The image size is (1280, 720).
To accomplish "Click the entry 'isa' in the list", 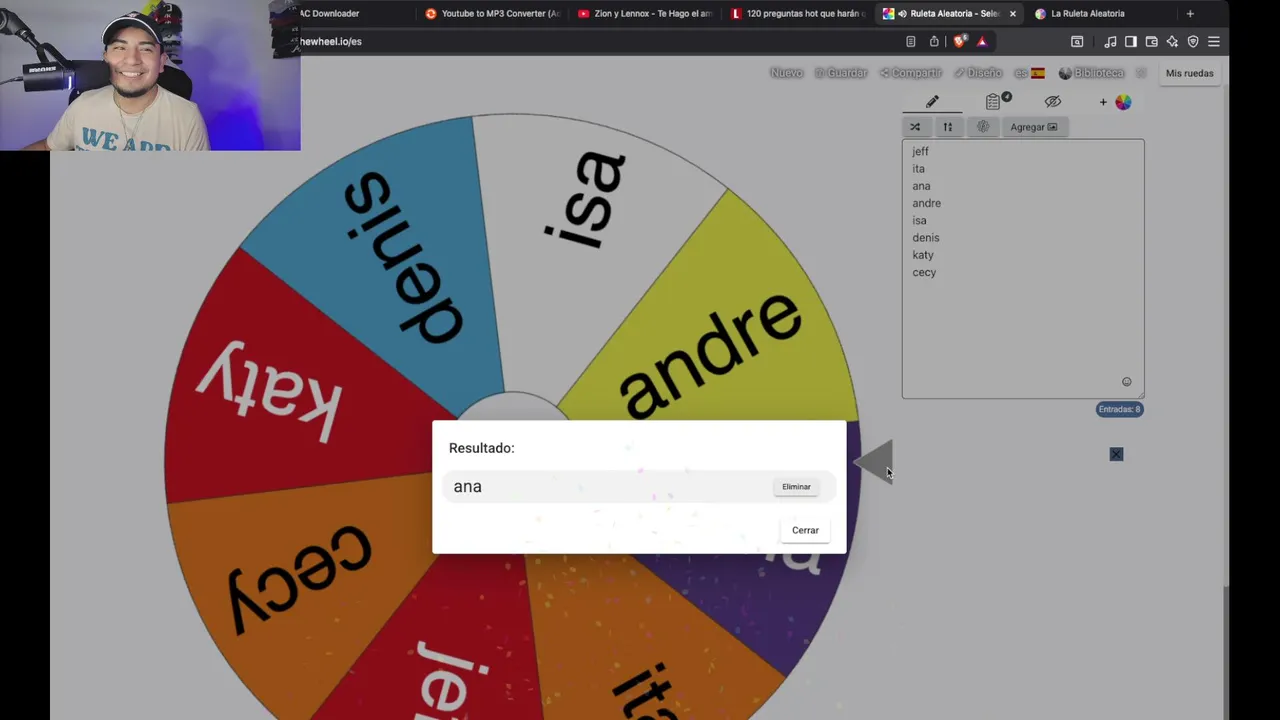I will click(x=919, y=221).
